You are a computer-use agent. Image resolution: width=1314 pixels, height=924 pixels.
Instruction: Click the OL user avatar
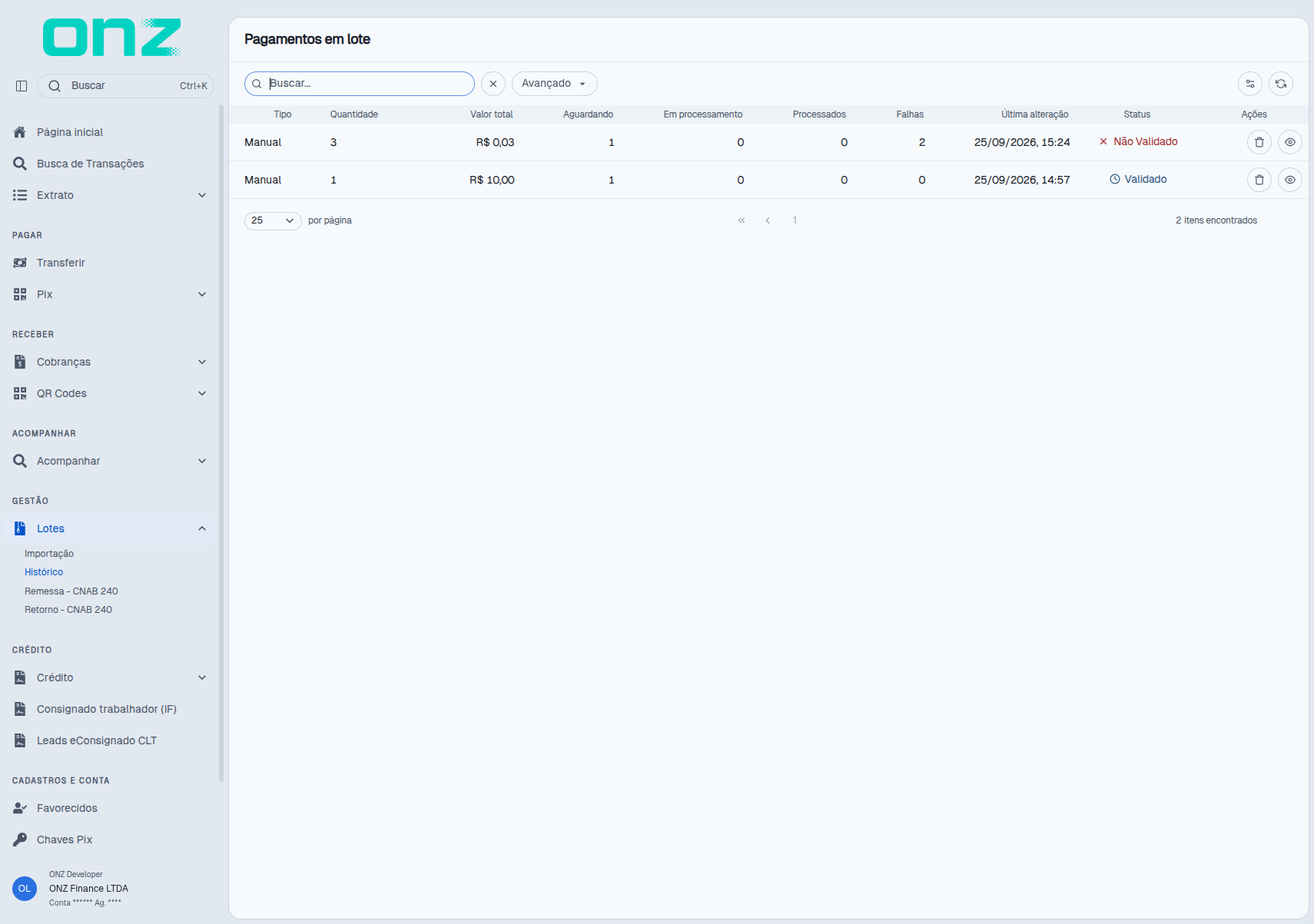click(25, 889)
